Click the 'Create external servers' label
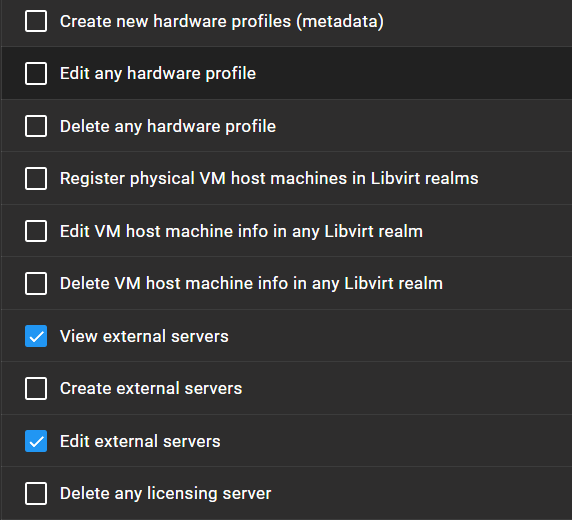 pos(151,388)
